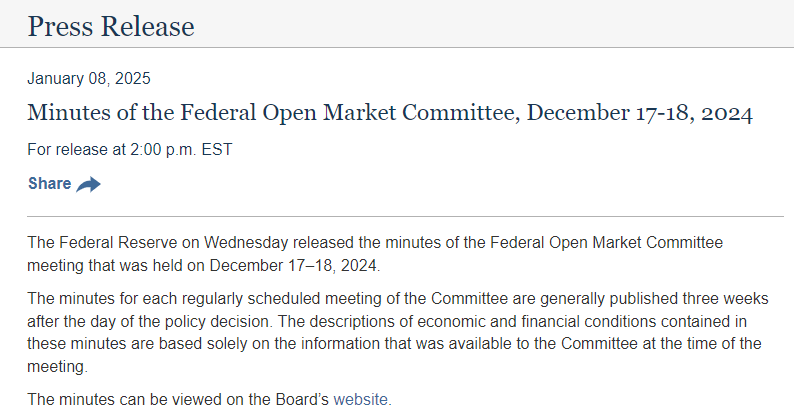Click the horizontal divider below Share
This screenshot has height=413, width=794.
405,216
